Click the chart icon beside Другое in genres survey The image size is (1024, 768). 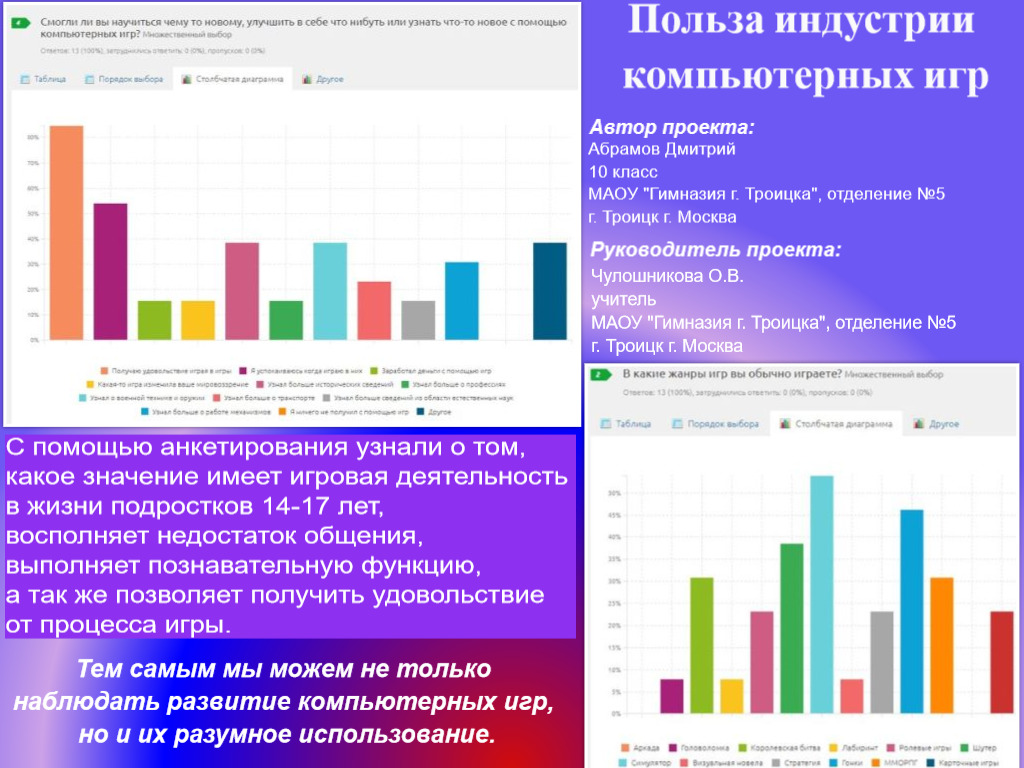(x=917, y=422)
